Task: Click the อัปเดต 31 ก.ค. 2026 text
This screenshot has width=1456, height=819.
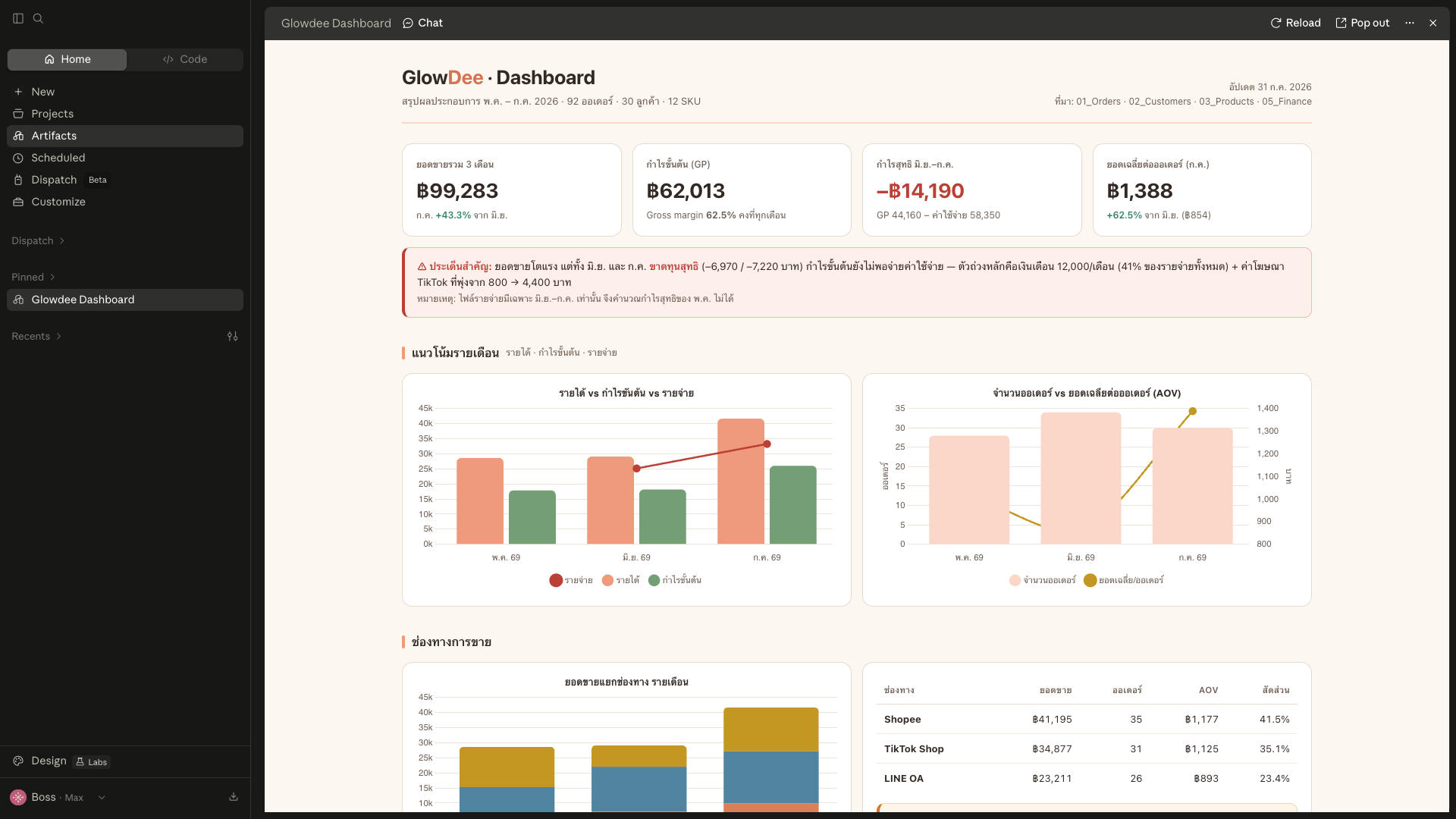Action: pyautogui.click(x=1270, y=87)
